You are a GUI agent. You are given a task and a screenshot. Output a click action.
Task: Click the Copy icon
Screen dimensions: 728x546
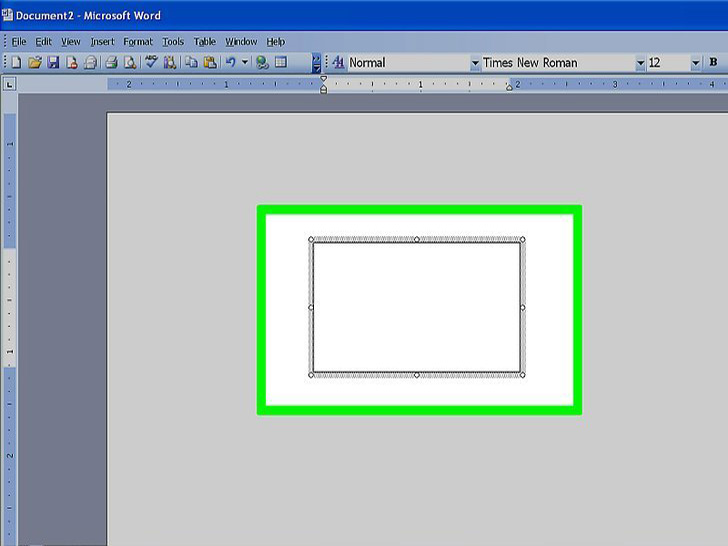[191, 63]
